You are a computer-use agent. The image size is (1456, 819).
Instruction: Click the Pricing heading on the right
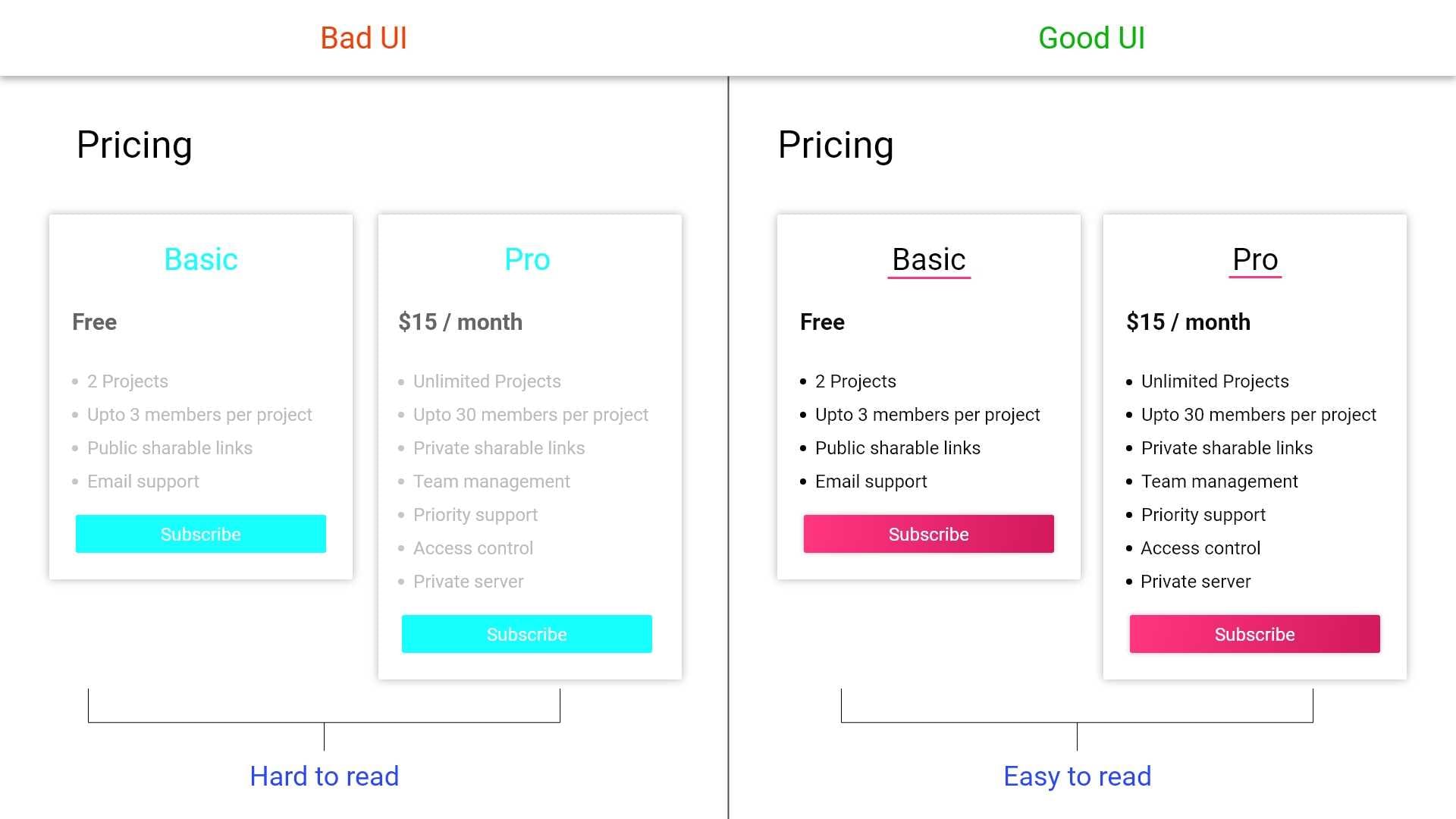(836, 144)
